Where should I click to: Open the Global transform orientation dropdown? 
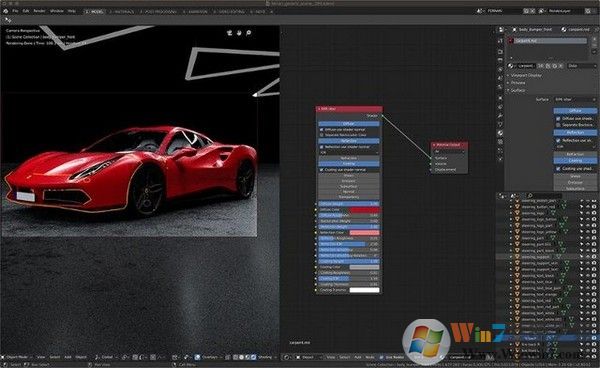[107, 357]
